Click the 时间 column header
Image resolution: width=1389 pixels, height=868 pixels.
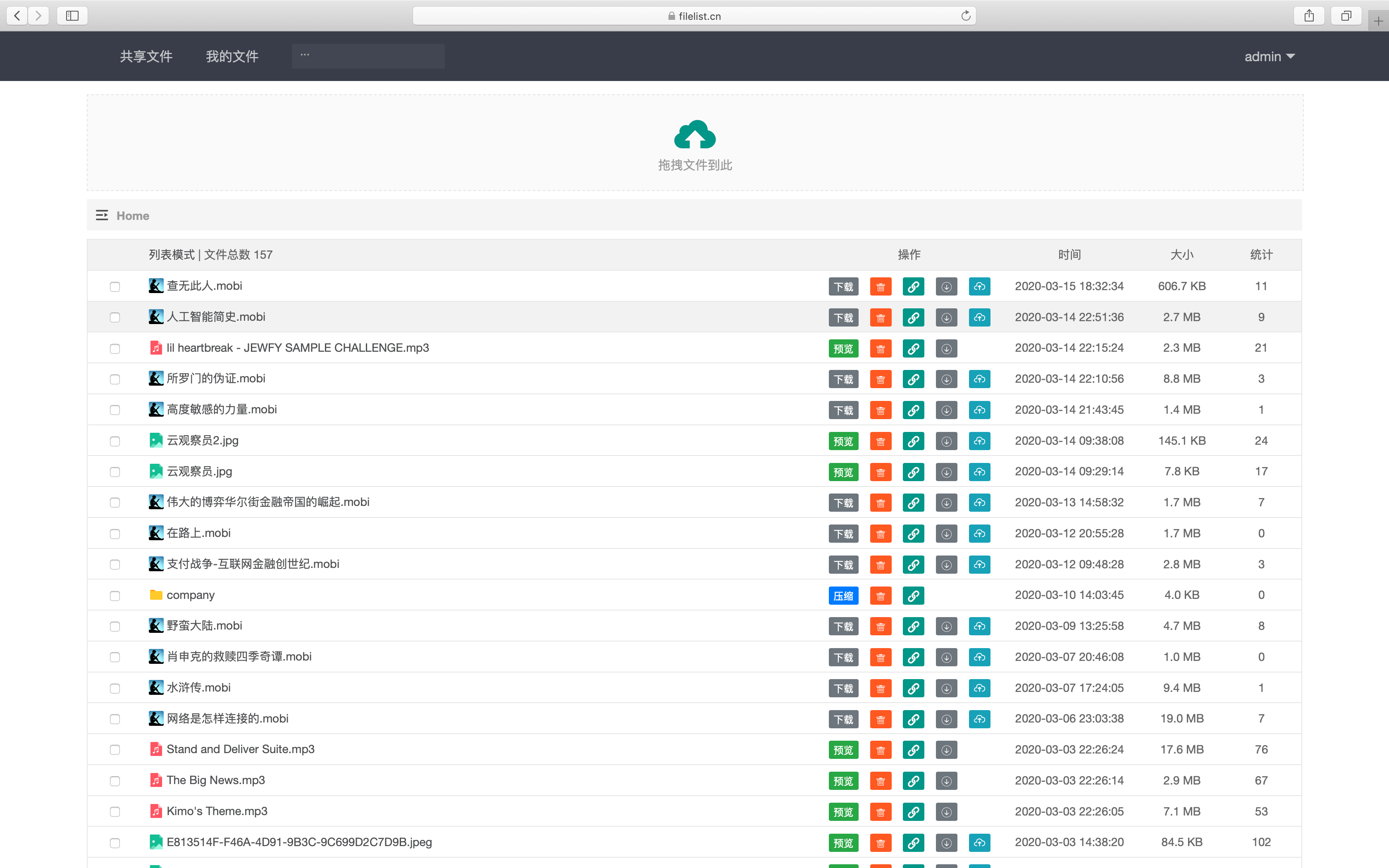pos(1069,254)
